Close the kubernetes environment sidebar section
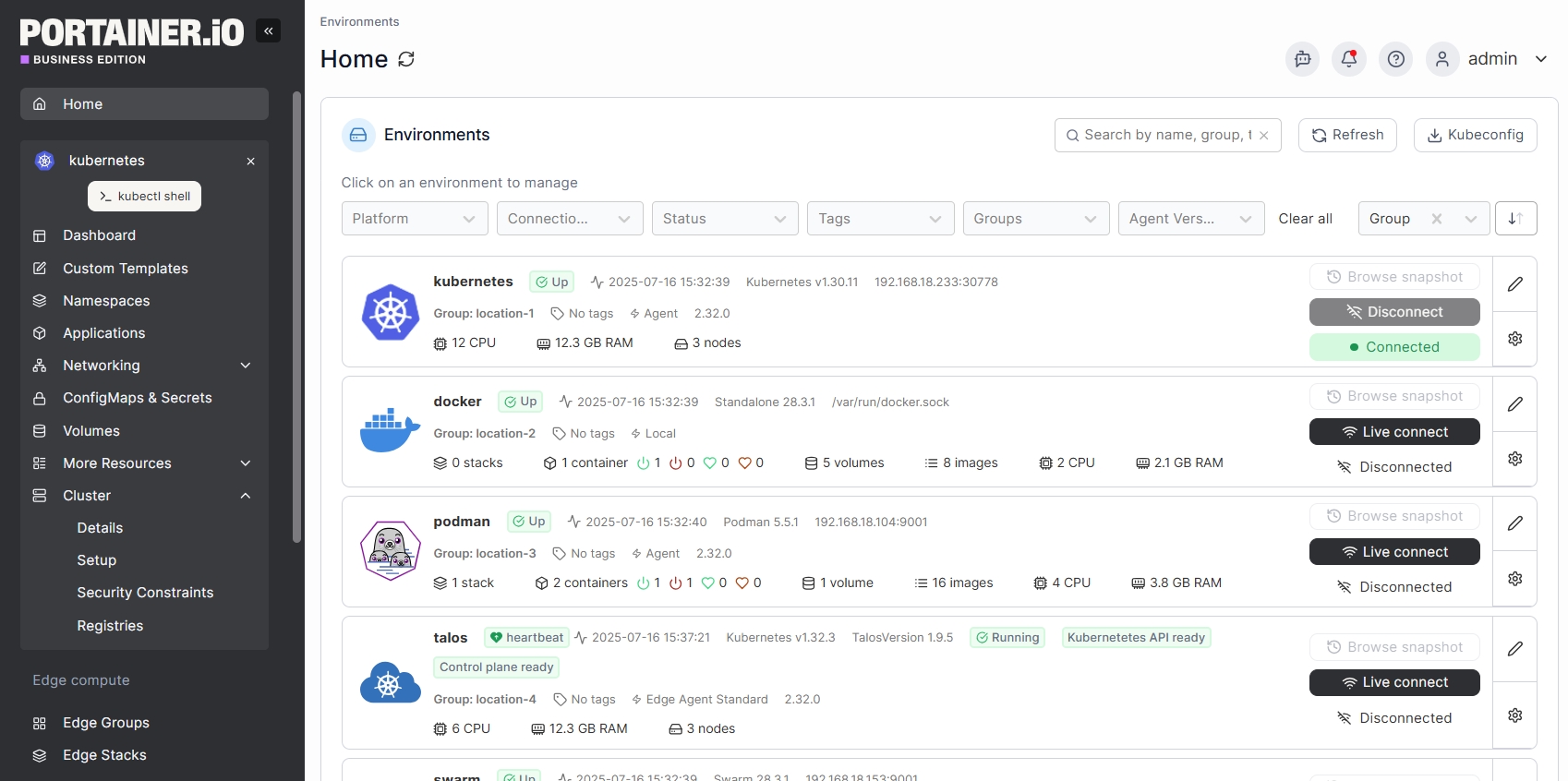 tap(250, 162)
